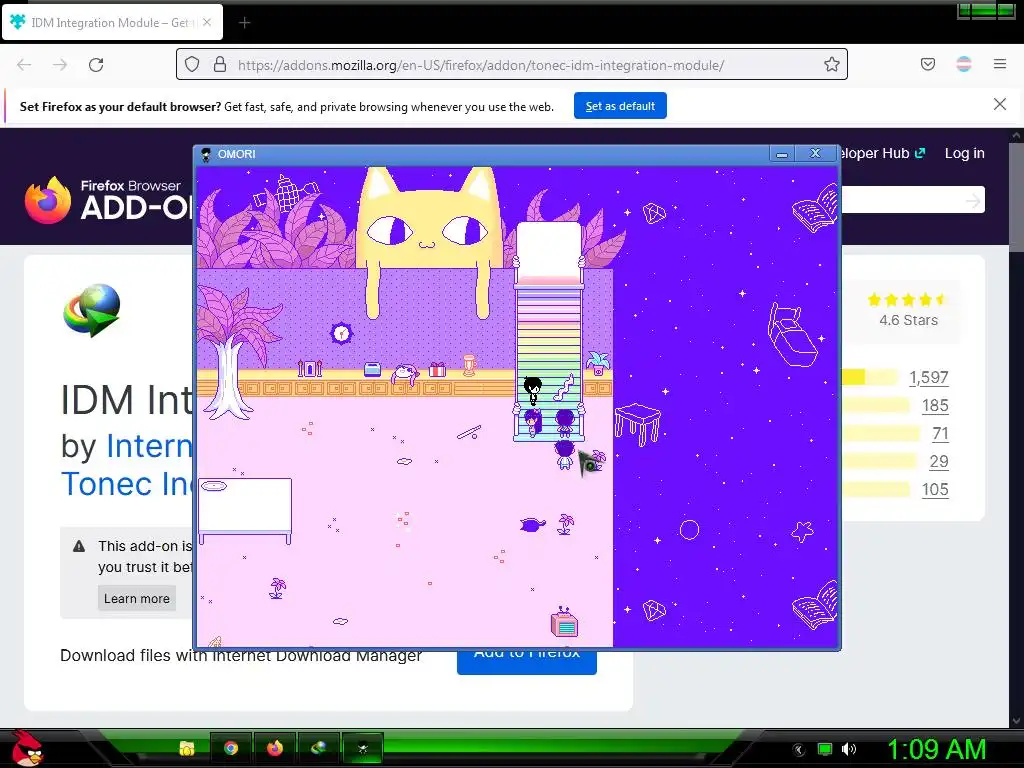Reload the page in Firefox

tap(96, 65)
